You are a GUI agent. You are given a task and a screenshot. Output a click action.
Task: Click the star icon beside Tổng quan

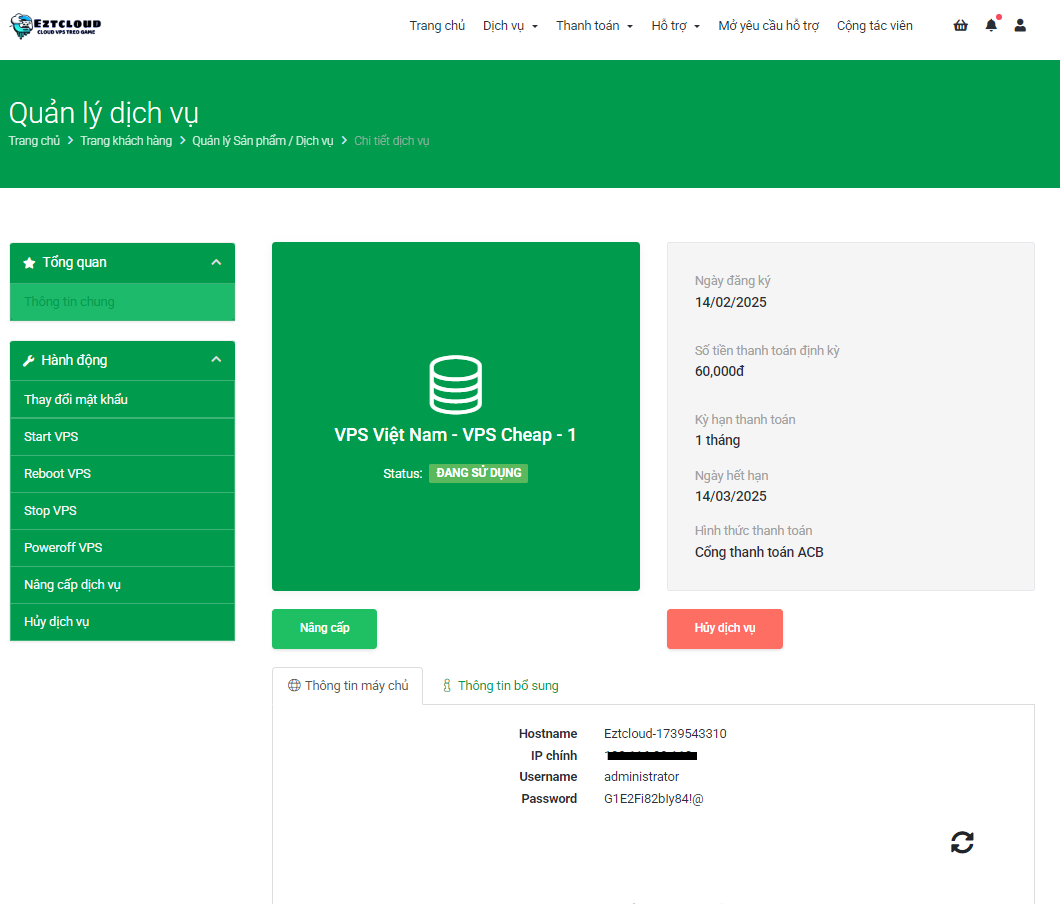pos(29,263)
